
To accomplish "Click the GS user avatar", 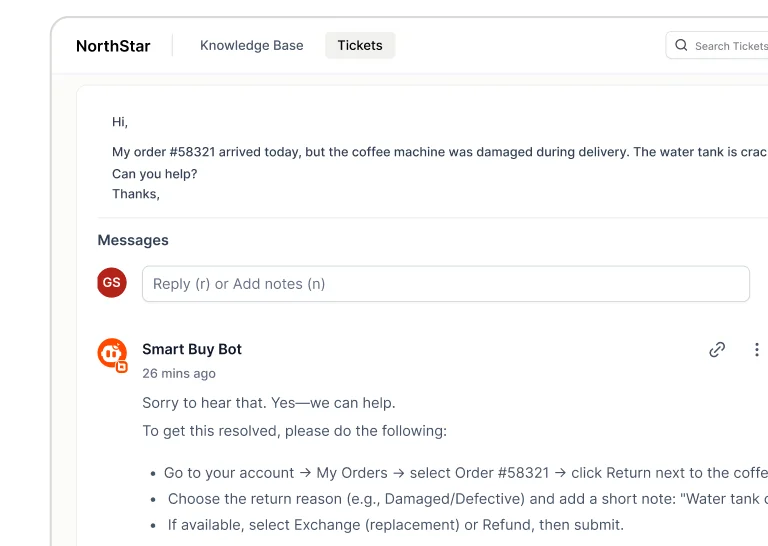I will tap(112, 283).
